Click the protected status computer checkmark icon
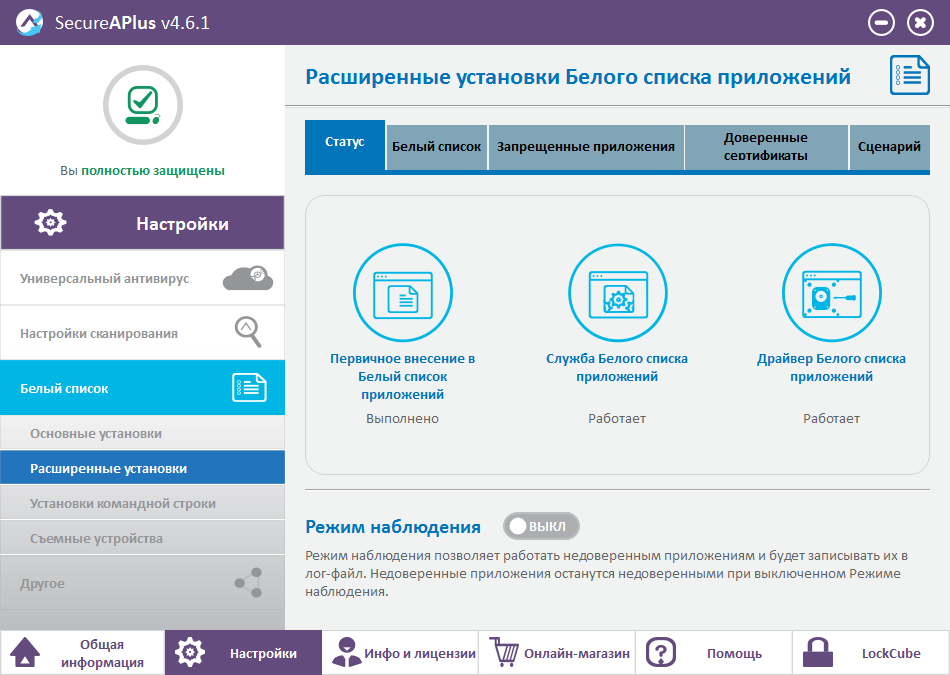The image size is (950, 675). pyautogui.click(x=143, y=105)
